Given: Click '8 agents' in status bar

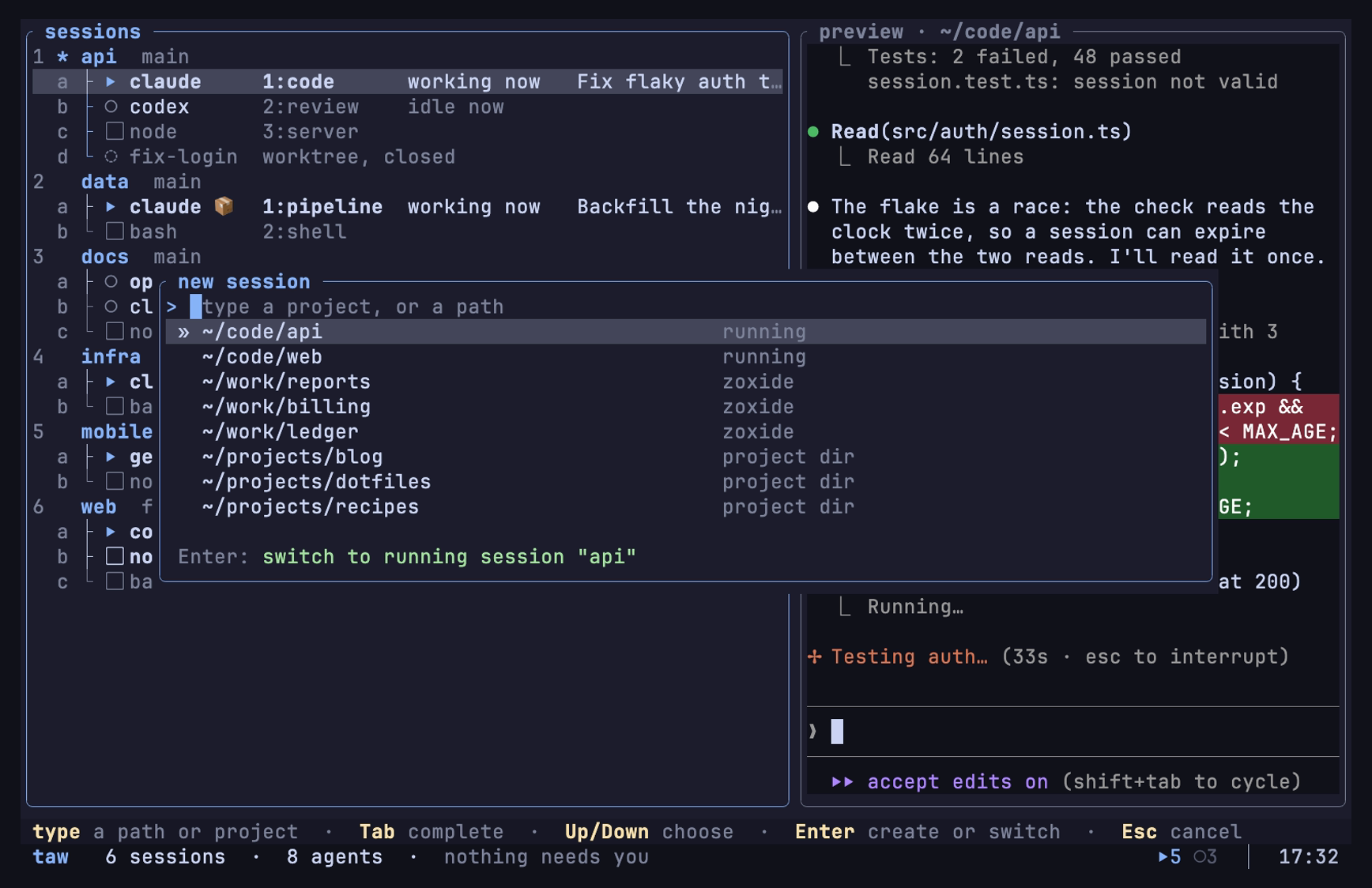Looking at the screenshot, I should (x=334, y=856).
